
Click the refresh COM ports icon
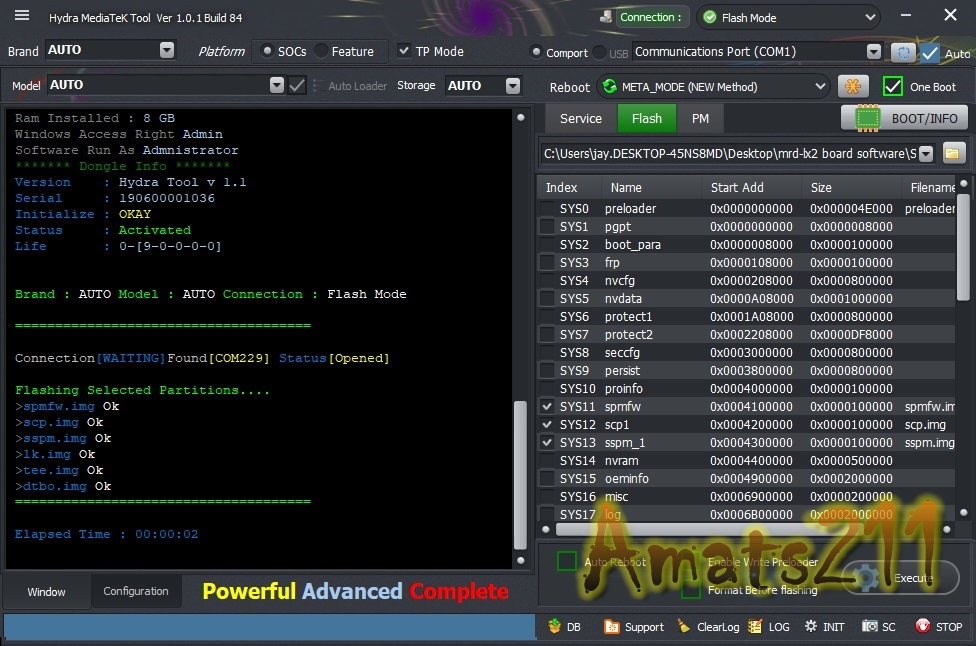pos(903,53)
